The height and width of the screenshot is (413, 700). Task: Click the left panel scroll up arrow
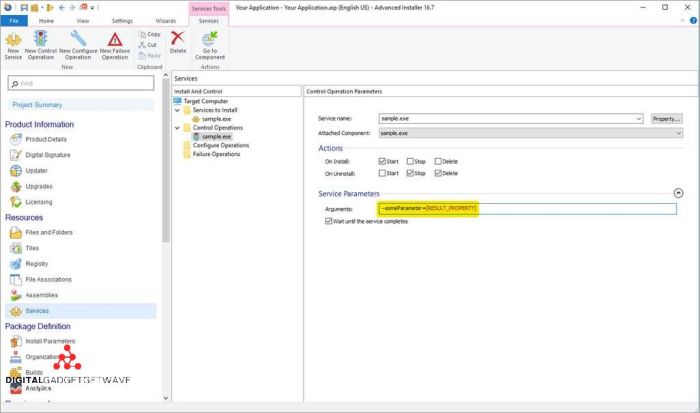click(166, 75)
